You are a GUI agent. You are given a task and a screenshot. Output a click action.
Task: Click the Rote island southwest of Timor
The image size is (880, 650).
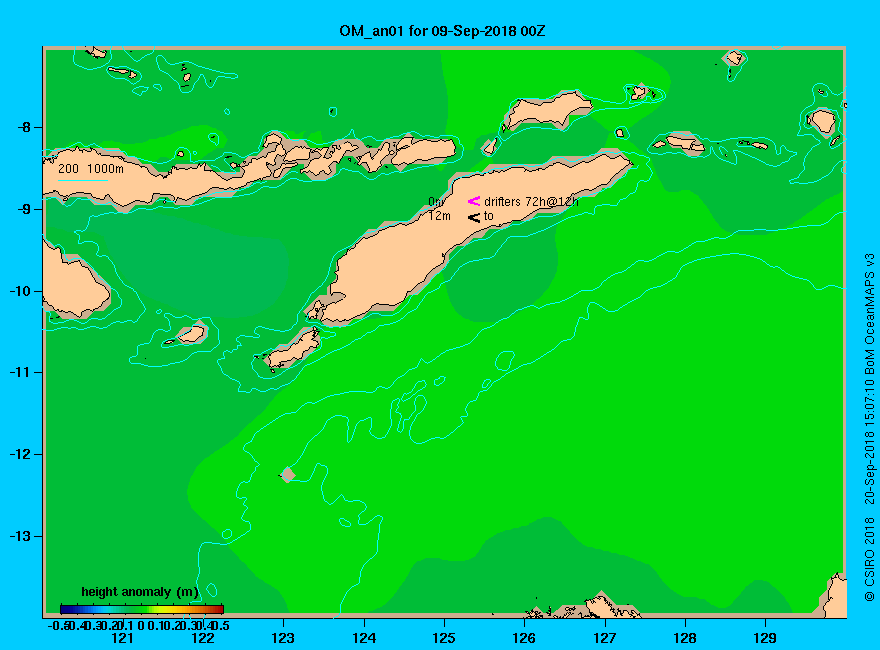tap(293, 349)
